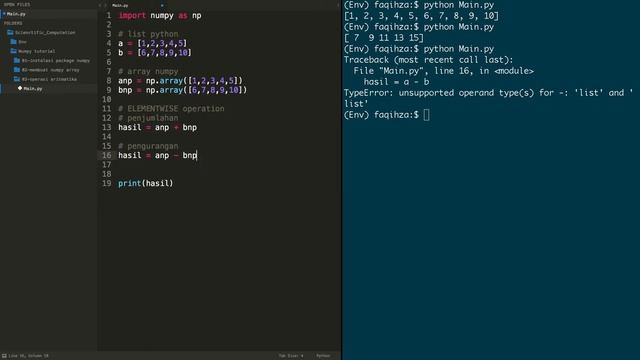640x360 pixels.
Task: Click the '# pengurangan' comment
Action: (148, 146)
